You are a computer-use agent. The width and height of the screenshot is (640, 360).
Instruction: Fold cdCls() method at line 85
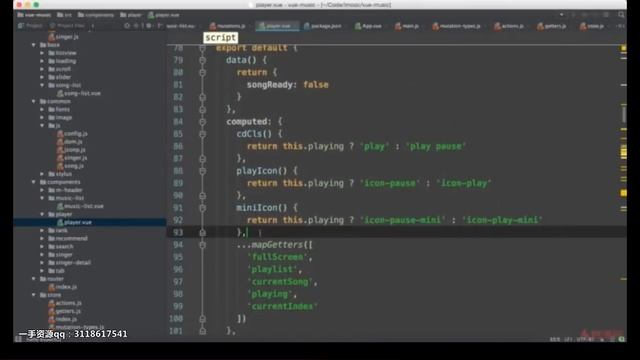202,134
